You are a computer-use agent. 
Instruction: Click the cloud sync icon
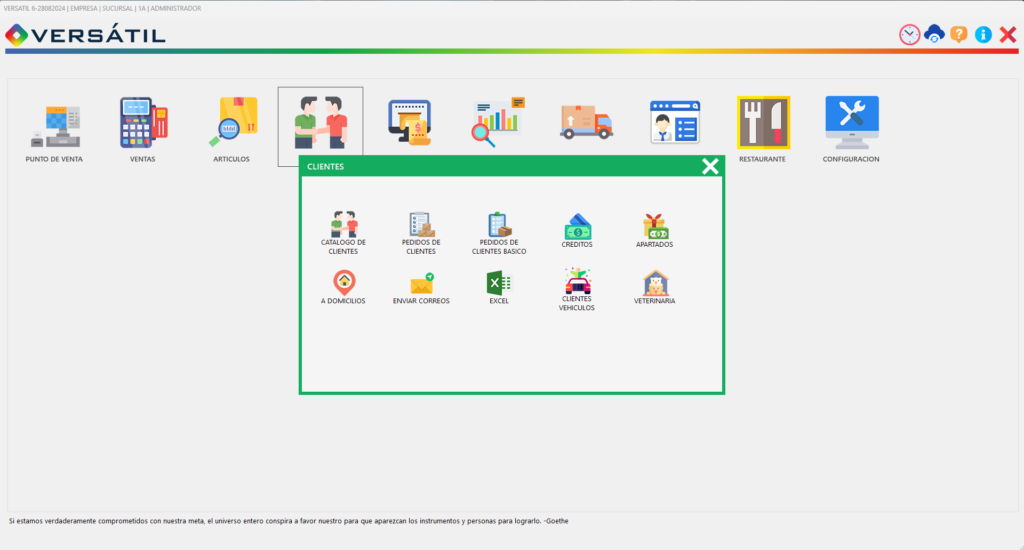934,34
